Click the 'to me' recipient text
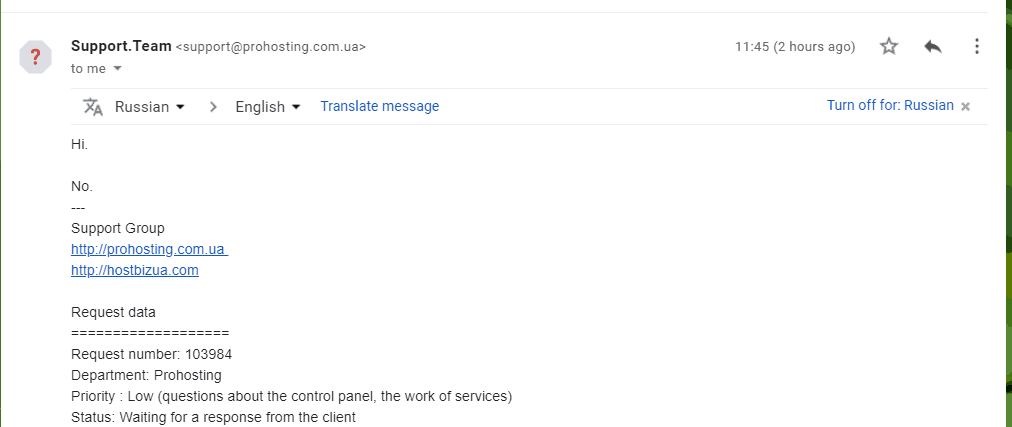Screen dimensions: 1012x427 coord(88,68)
